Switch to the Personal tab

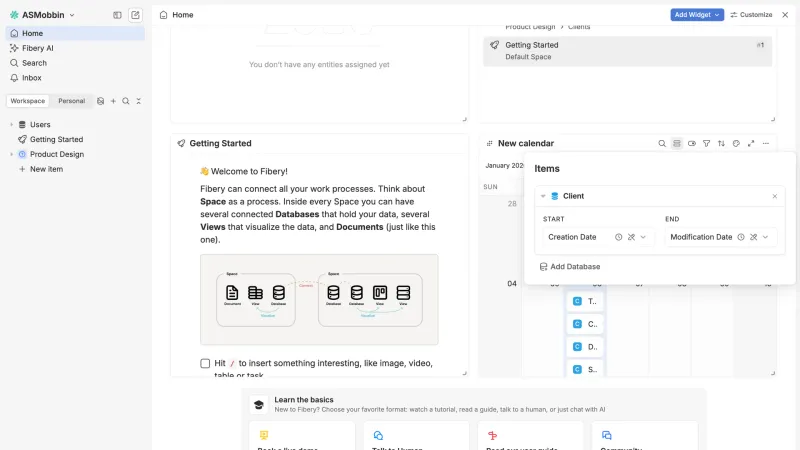click(71, 101)
